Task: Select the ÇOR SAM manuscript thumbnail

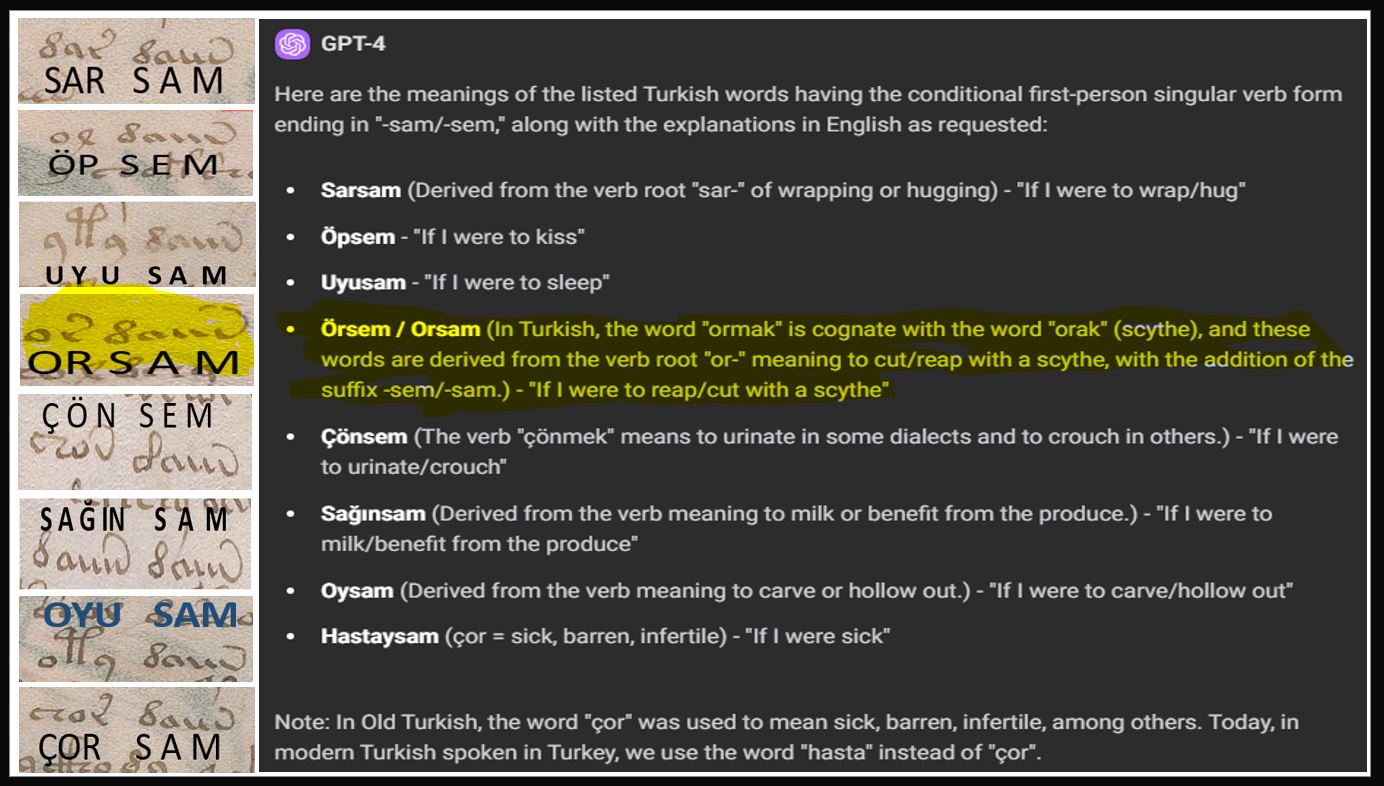Action: (x=136, y=729)
